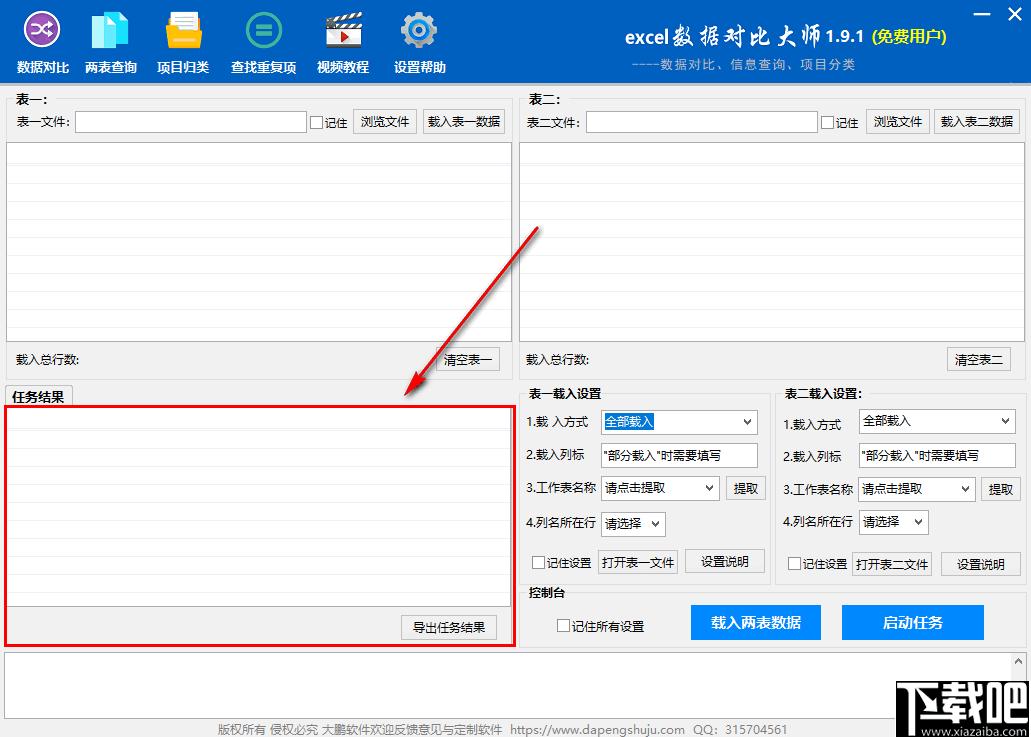Close the application window
The image size is (1031, 737).
1015,14
